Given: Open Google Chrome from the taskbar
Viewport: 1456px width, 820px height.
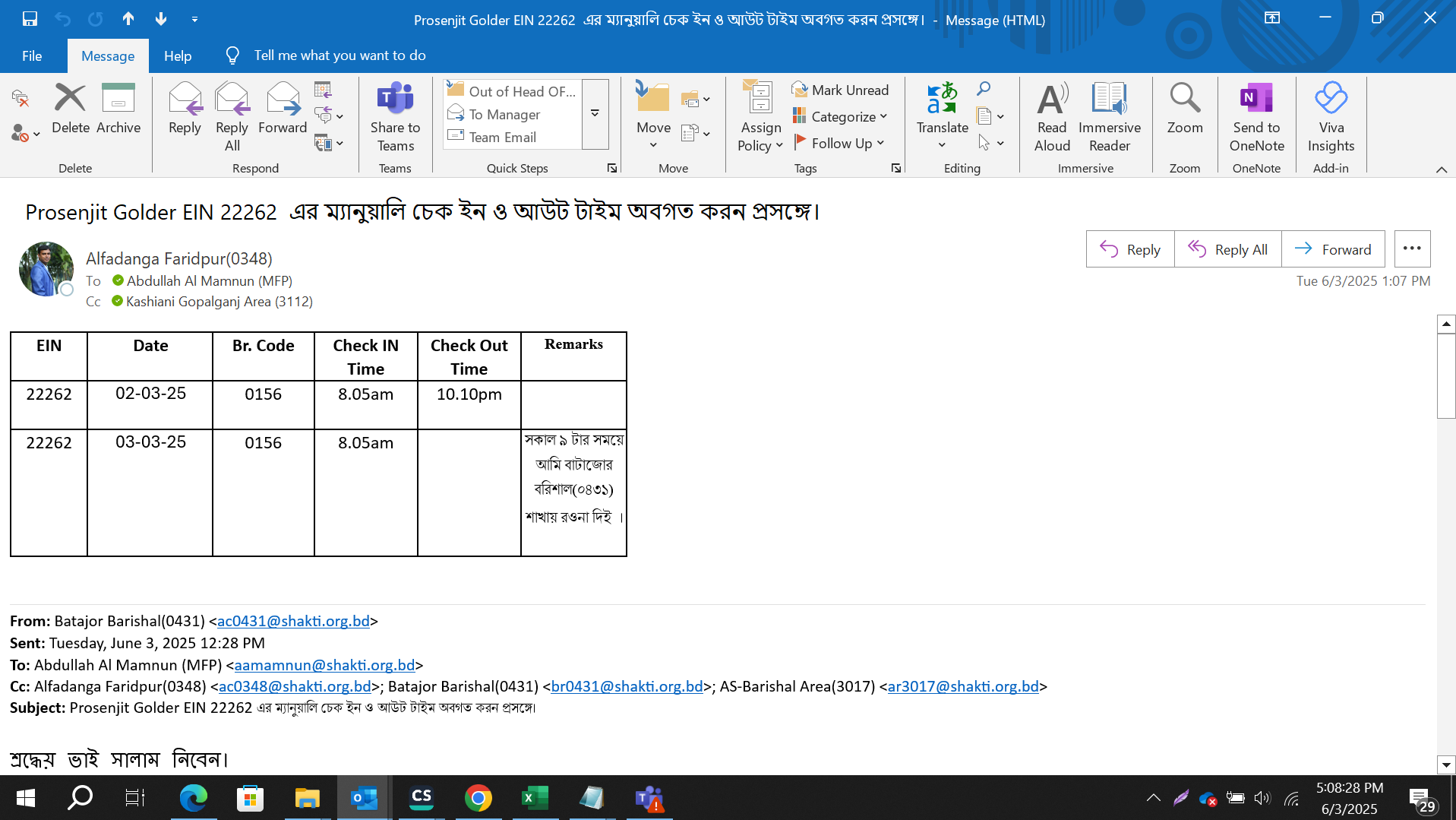Looking at the screenshot, I should coord(478,798).
